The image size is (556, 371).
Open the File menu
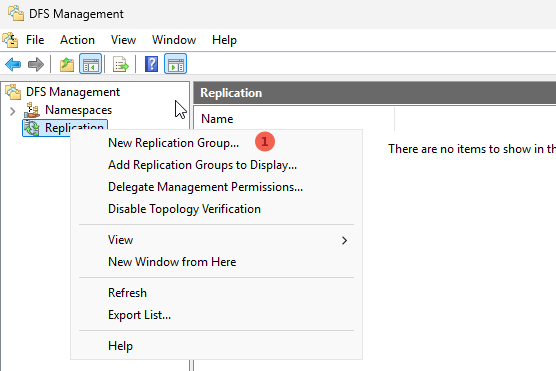point(35,40)
